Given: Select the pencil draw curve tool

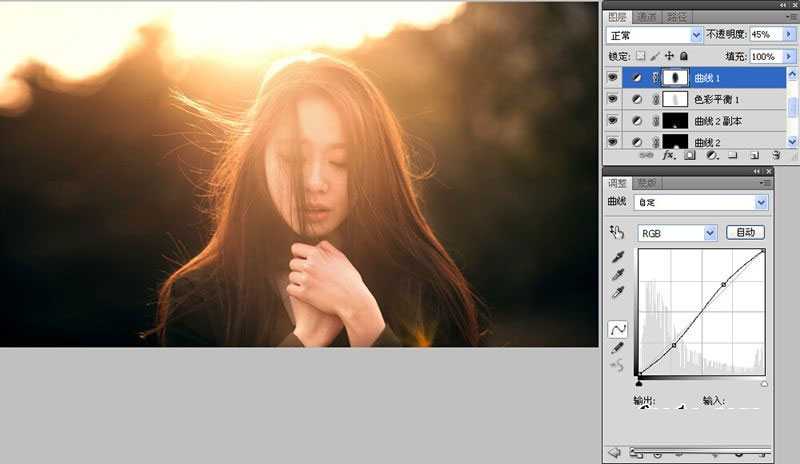Looking at the screenshot, I should [x=617, y=346].
